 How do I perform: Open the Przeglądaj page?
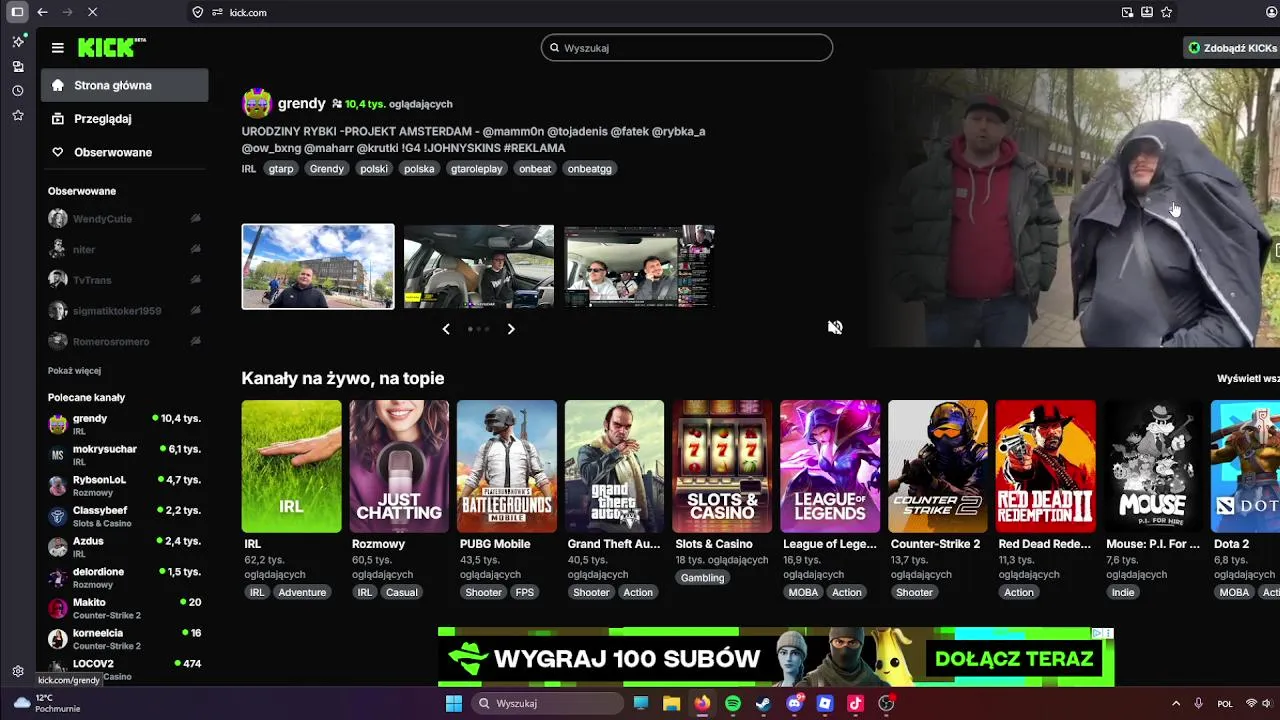(x=125, y=119)
